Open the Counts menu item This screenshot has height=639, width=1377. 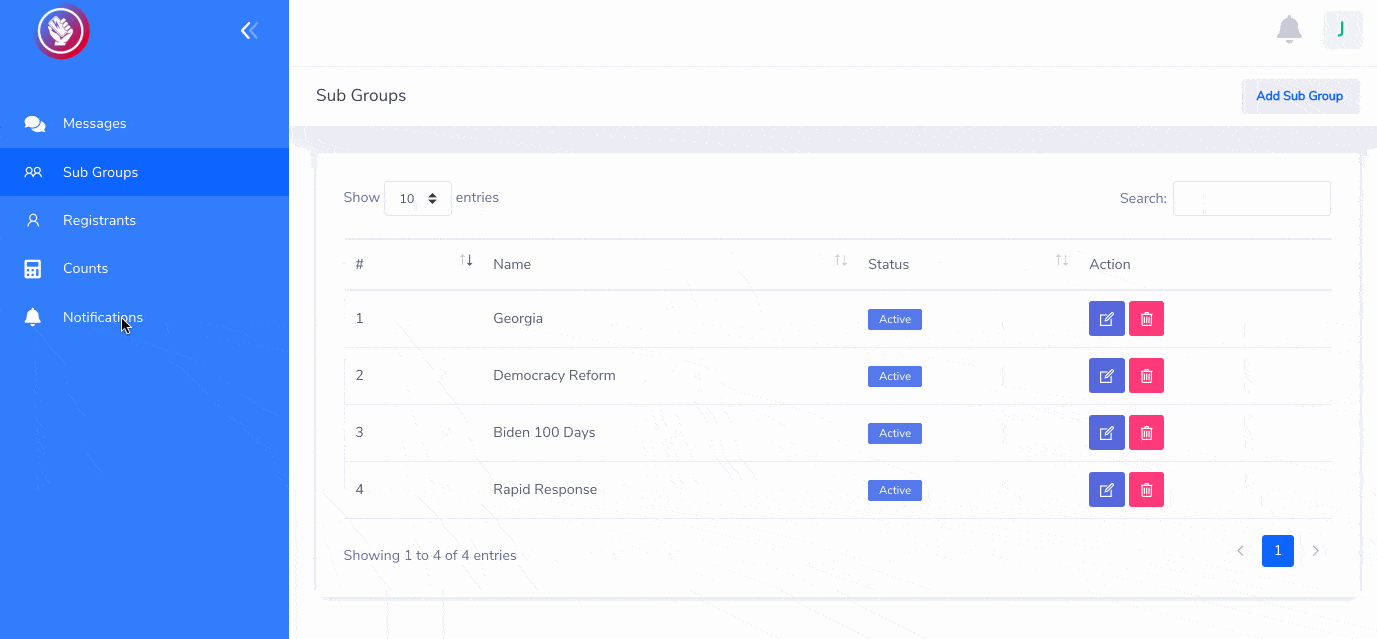pos(144,268)
